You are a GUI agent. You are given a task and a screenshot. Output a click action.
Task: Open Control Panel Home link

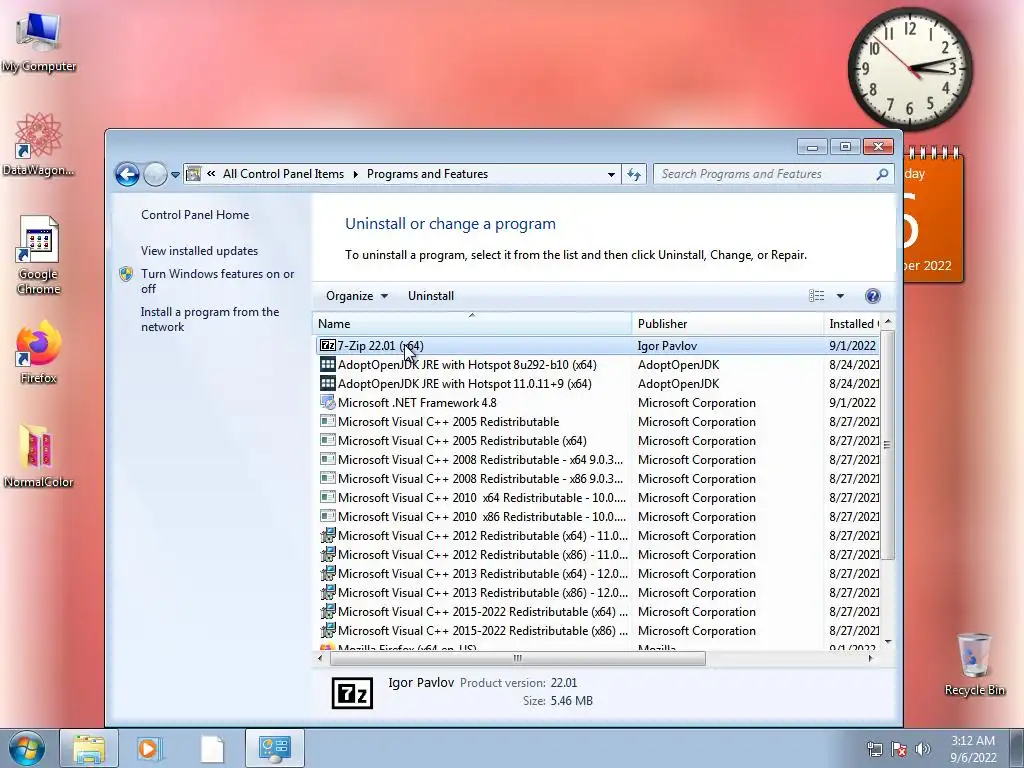click(x=195, y=215)
